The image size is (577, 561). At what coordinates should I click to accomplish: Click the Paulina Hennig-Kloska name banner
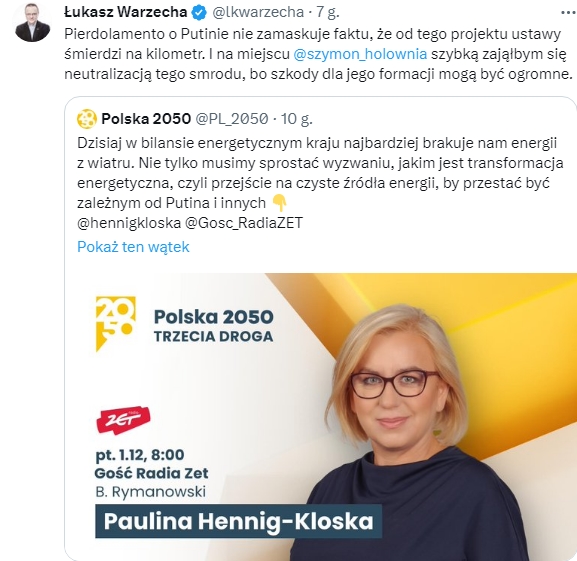[x=238, y=521]
